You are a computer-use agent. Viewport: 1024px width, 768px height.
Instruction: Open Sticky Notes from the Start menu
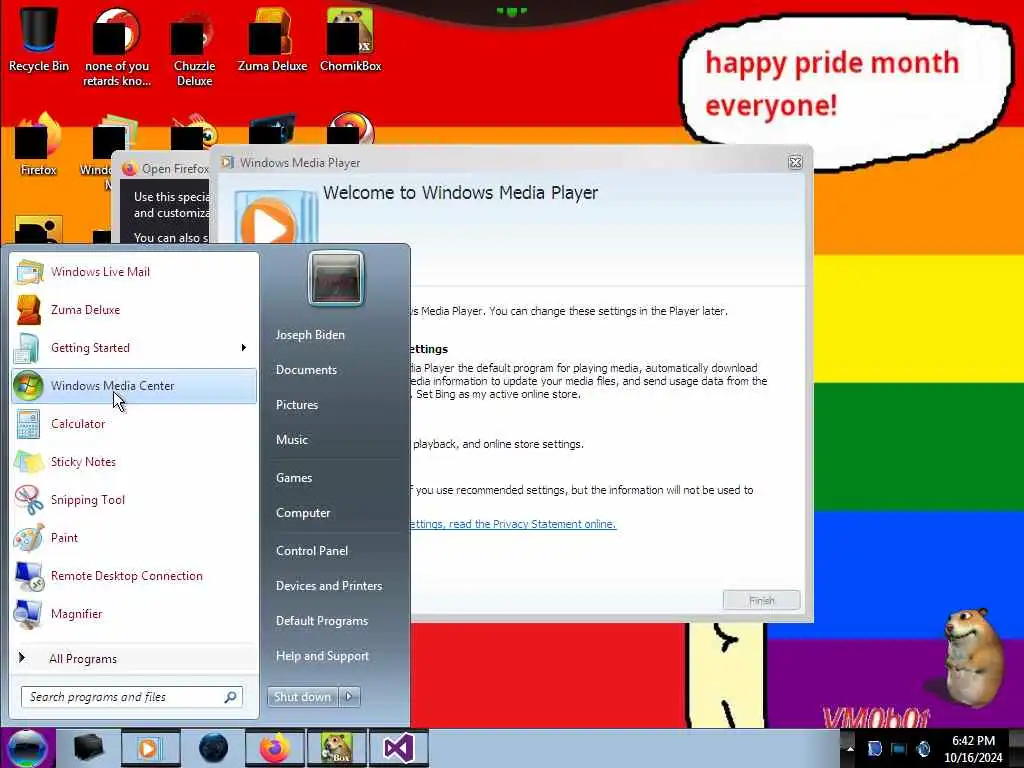[x=134, y=462]
